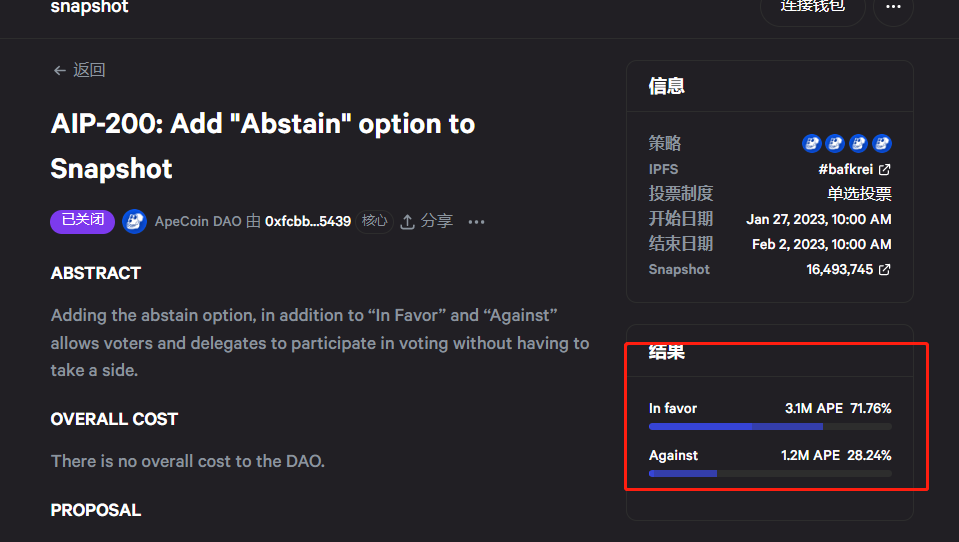Click the In favor result progress bar
The height and width of the screenshot is (542, 959).
click(x=769, y=426)
